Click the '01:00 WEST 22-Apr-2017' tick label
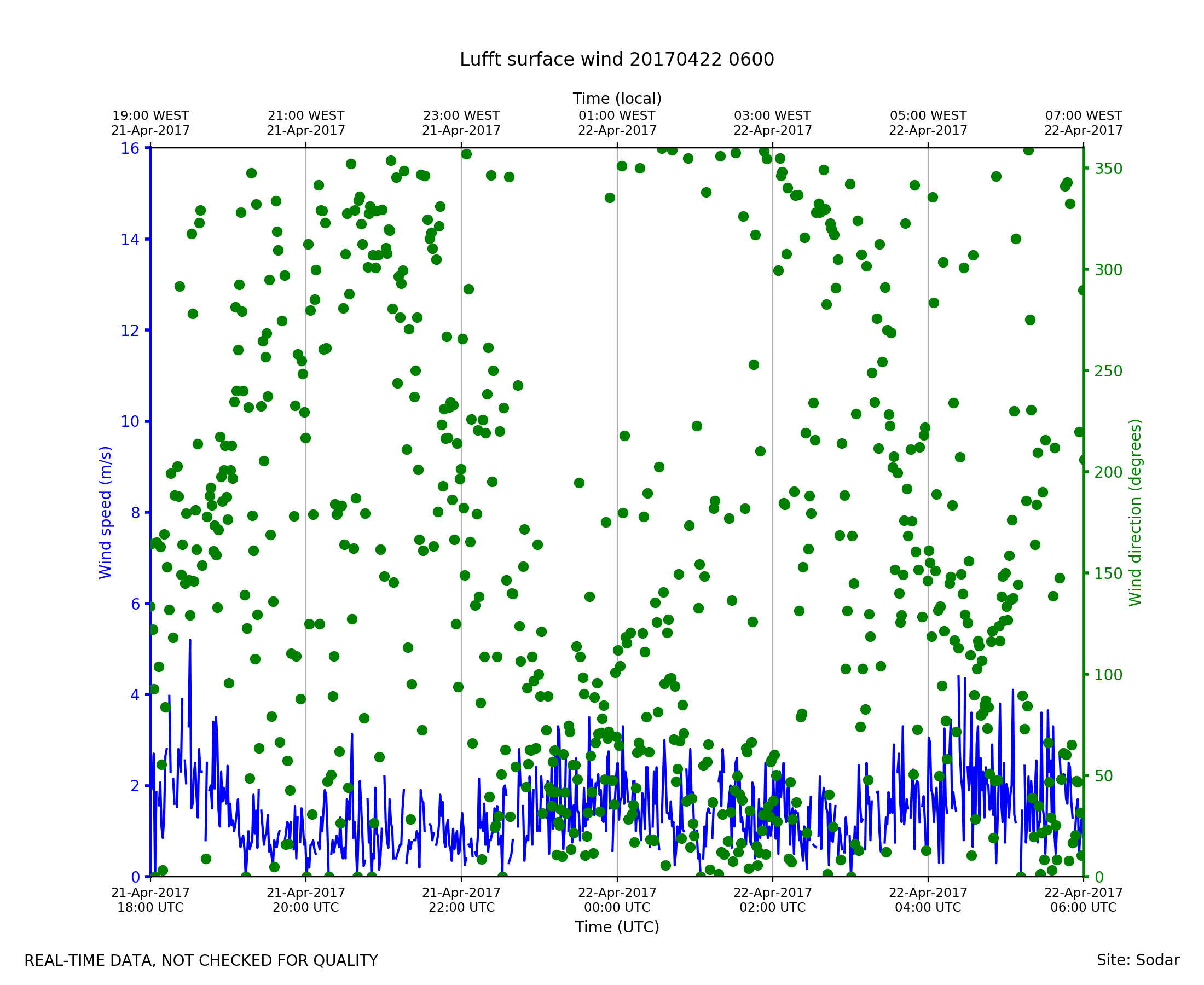1204x985 pixels. 617,123
